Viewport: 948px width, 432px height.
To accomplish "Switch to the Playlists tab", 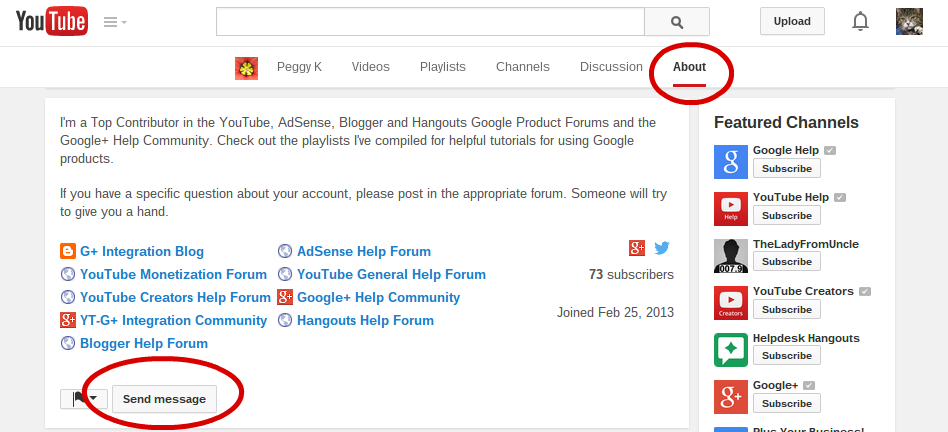I will (443, 67).
